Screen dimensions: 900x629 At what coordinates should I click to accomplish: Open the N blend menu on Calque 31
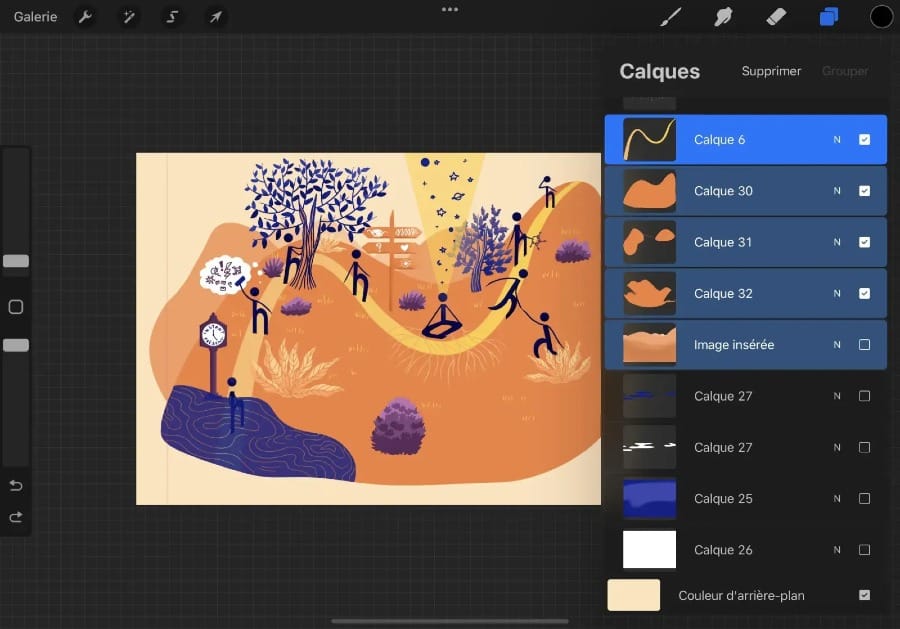[837, 242]
